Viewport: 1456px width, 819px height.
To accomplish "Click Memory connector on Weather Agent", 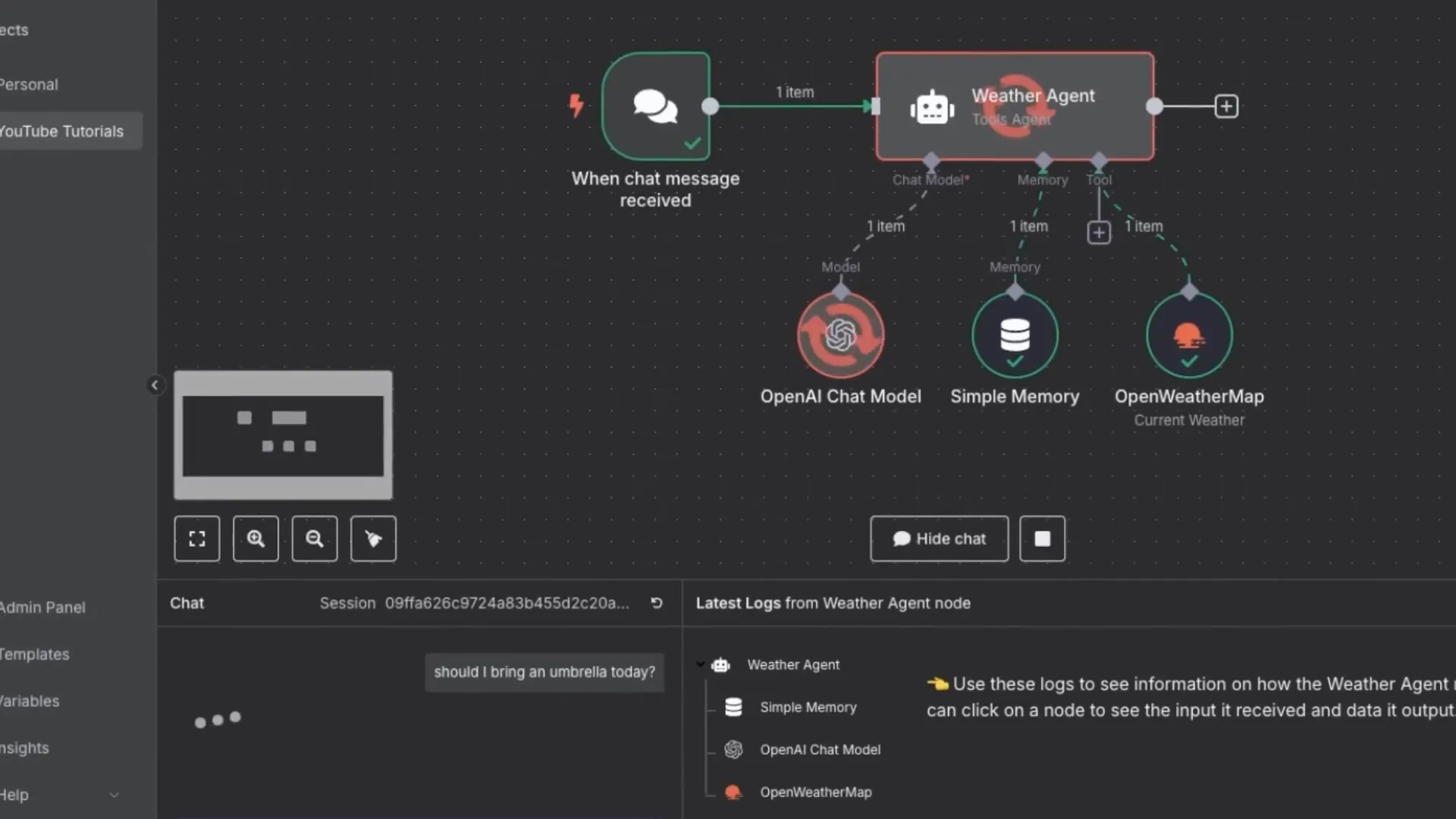I will pyautogui.click(x=1043, y=160).
